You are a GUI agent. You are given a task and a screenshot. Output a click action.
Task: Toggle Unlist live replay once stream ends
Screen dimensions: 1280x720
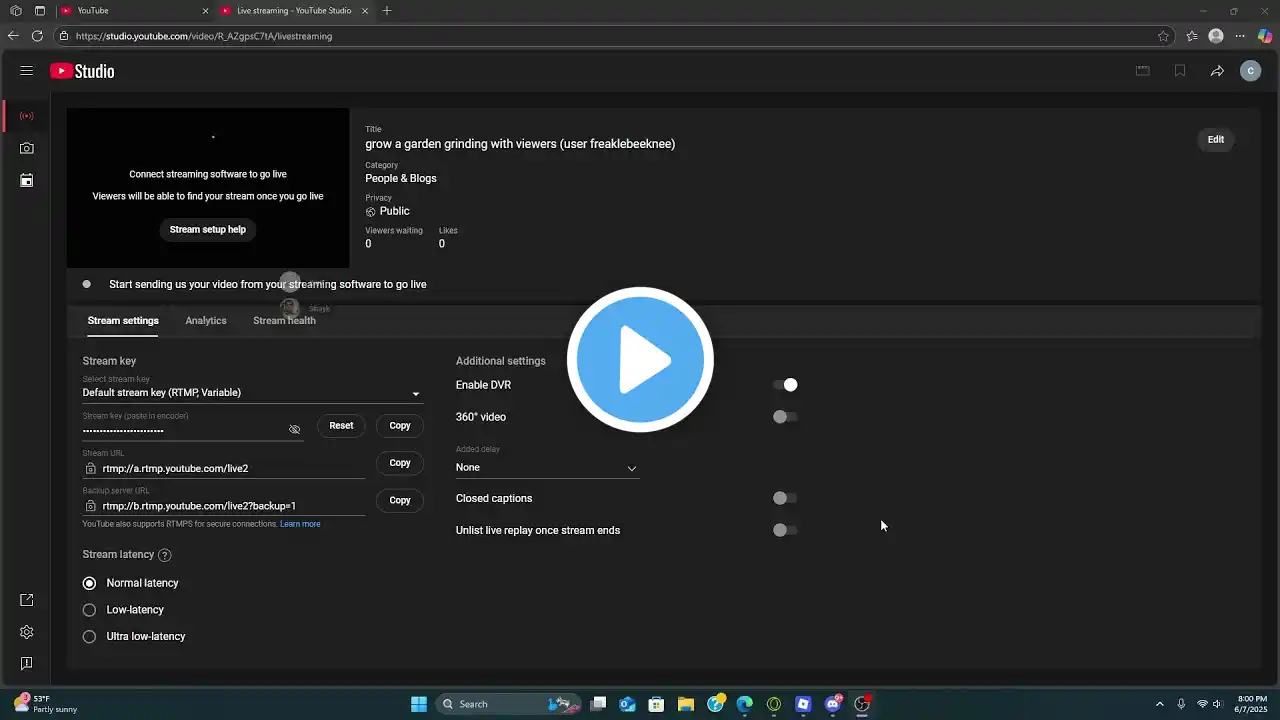click(785, 530)
